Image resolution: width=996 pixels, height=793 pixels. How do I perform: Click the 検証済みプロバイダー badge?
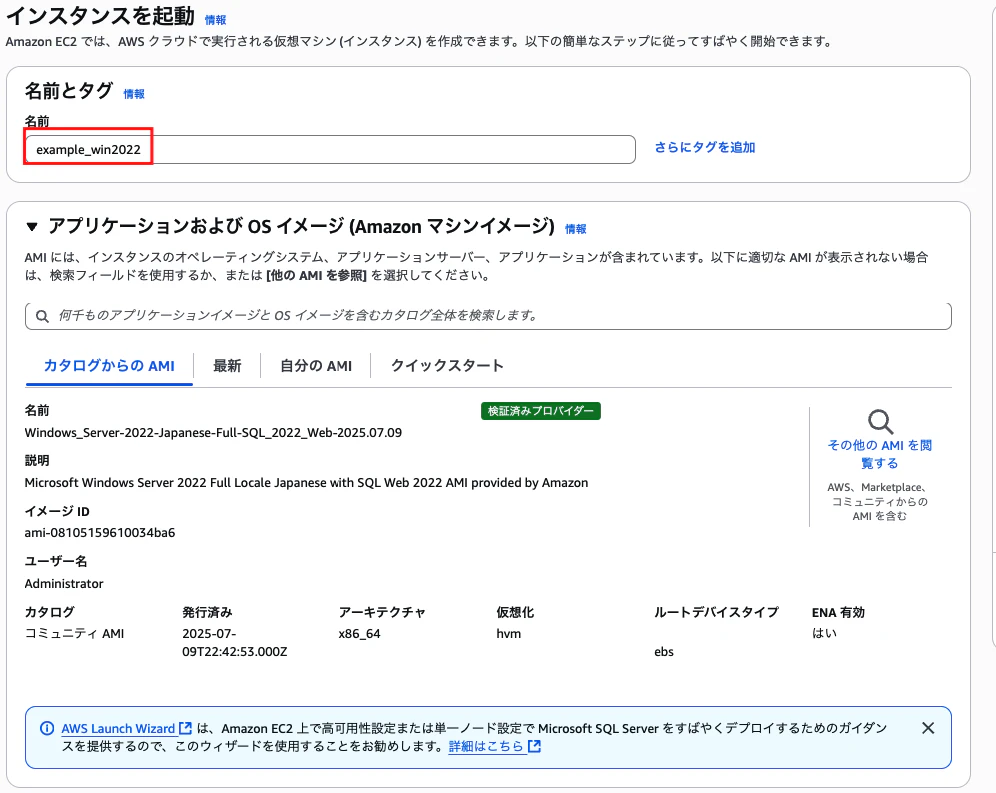(x=541, y=411)
